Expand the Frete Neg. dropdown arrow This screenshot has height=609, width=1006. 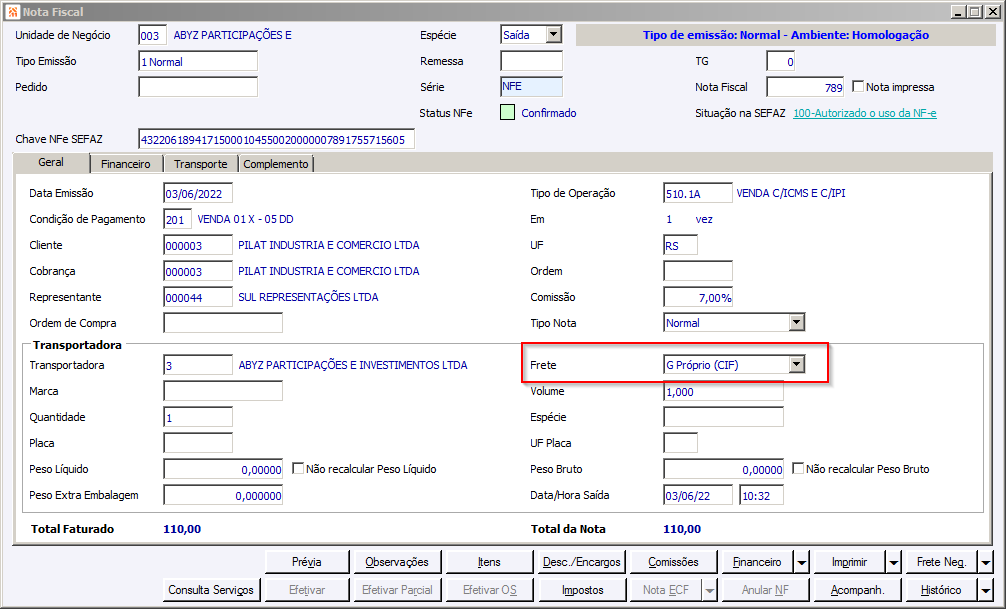(986, 563)
